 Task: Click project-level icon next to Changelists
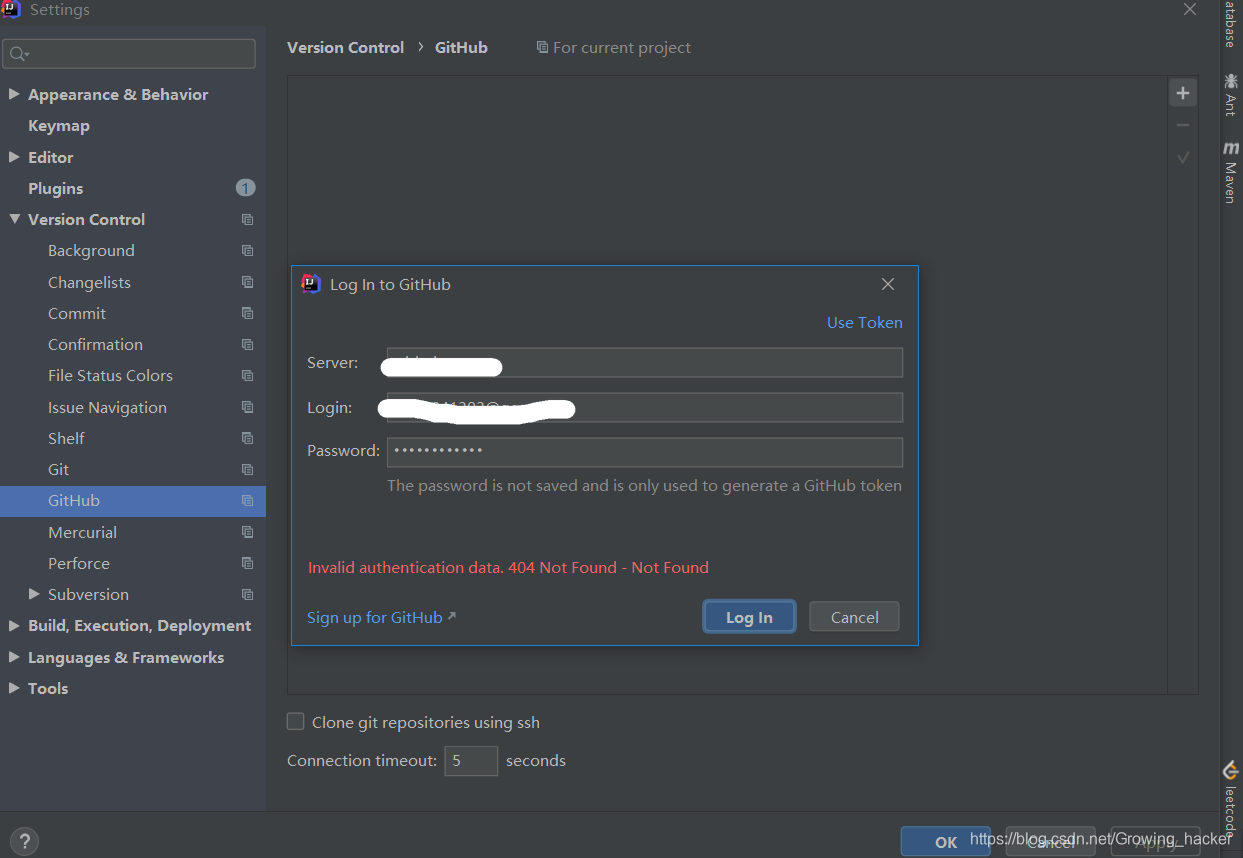247,282
